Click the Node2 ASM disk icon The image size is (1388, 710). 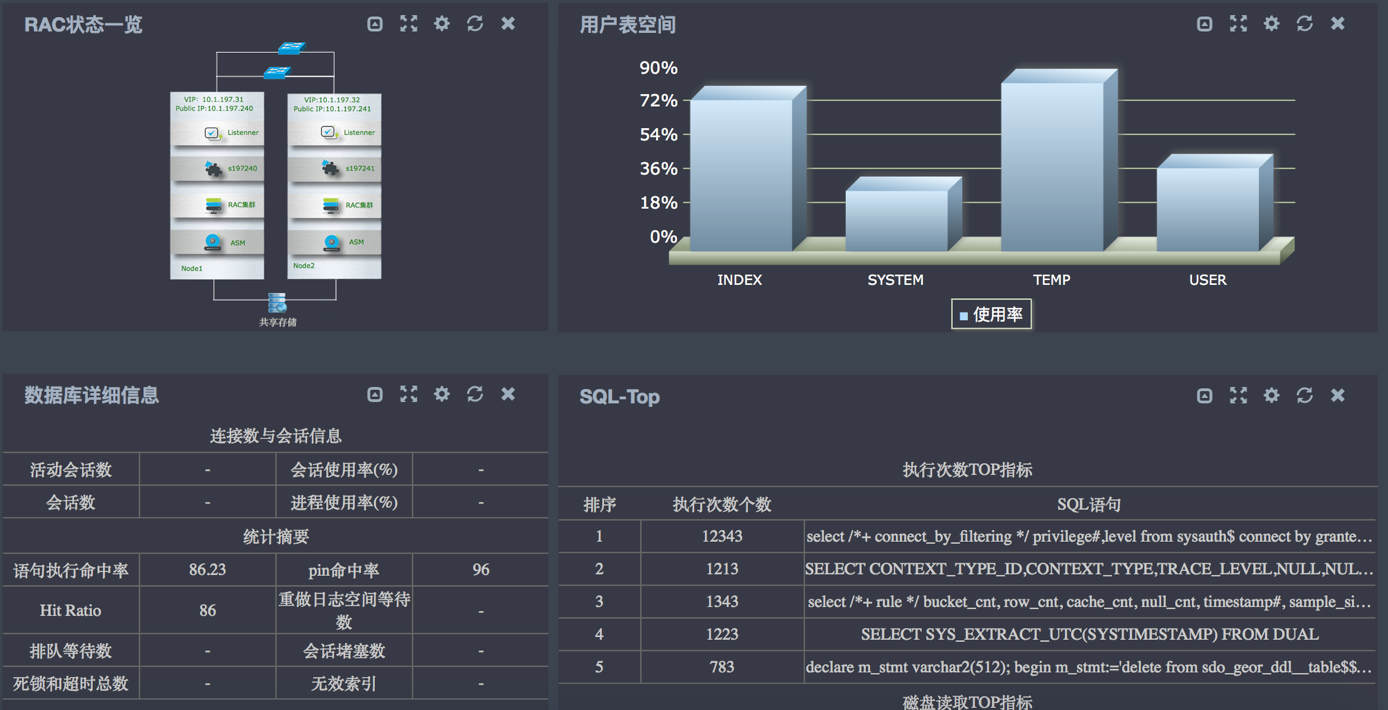[331, 242]
